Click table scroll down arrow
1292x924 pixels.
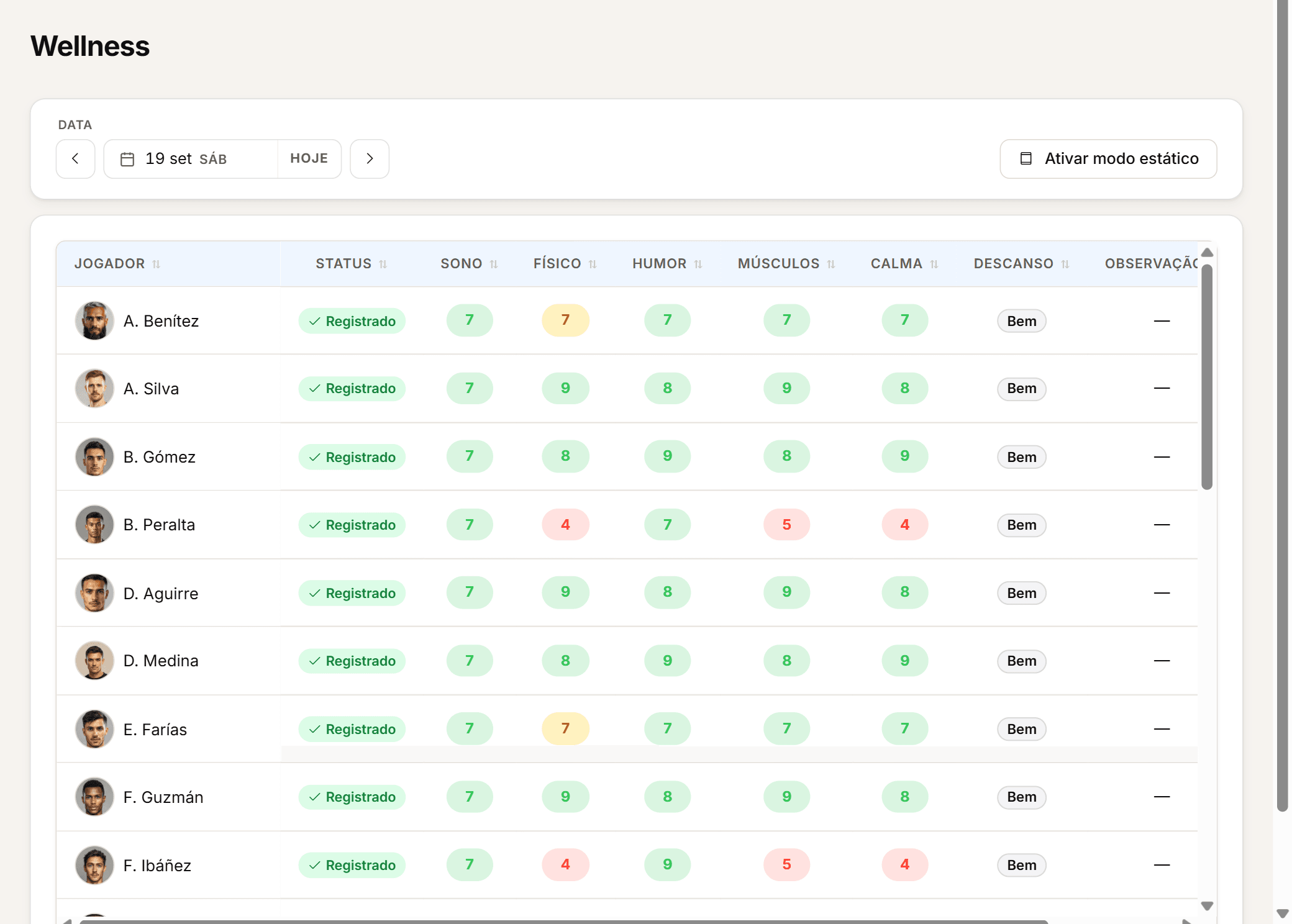(x=1207, y=906)
